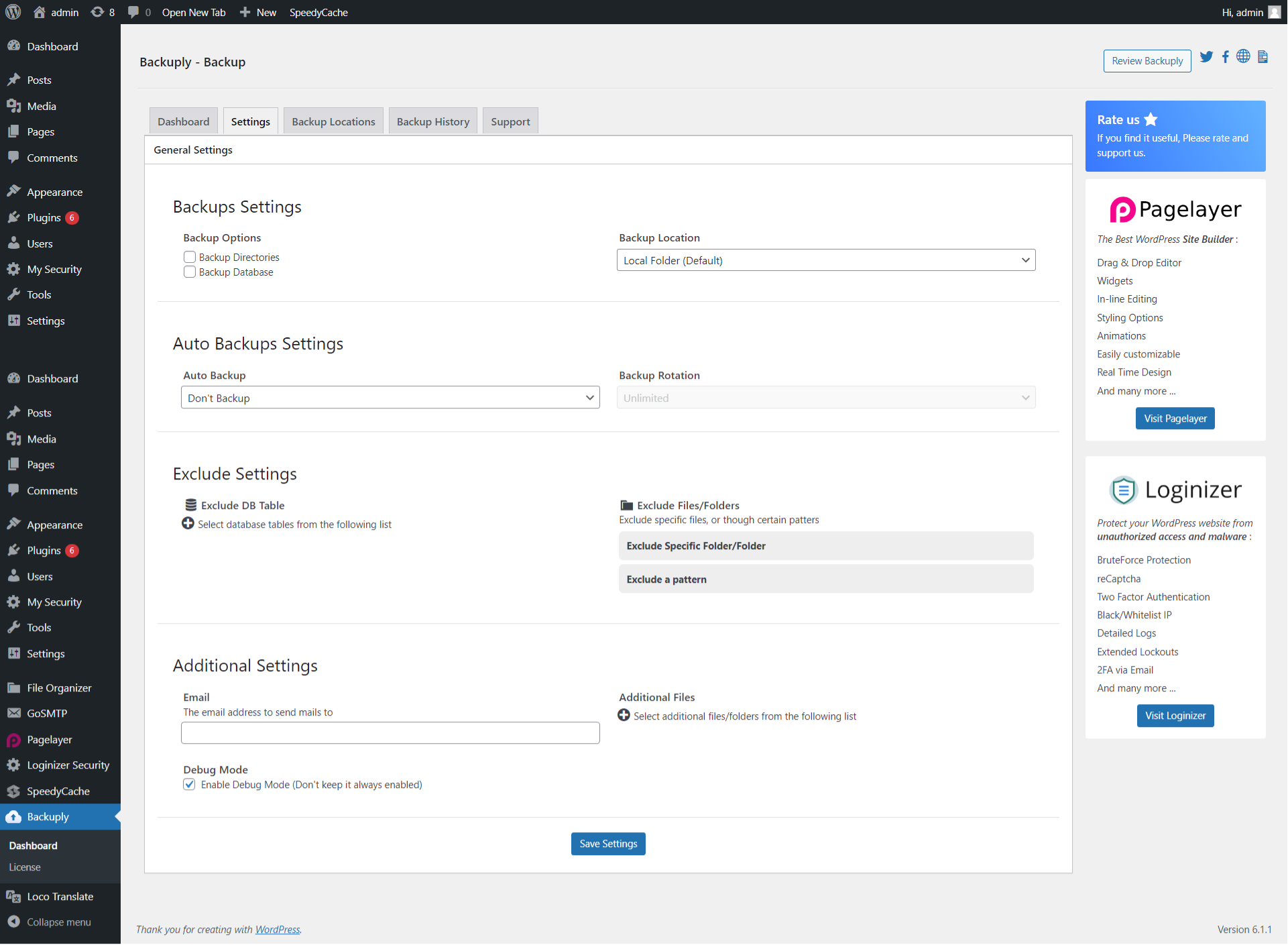This screenshot has width=1288, height=945.
Task: Expand the Backup Rotation dropdown
Action: [x=825, y=397]
